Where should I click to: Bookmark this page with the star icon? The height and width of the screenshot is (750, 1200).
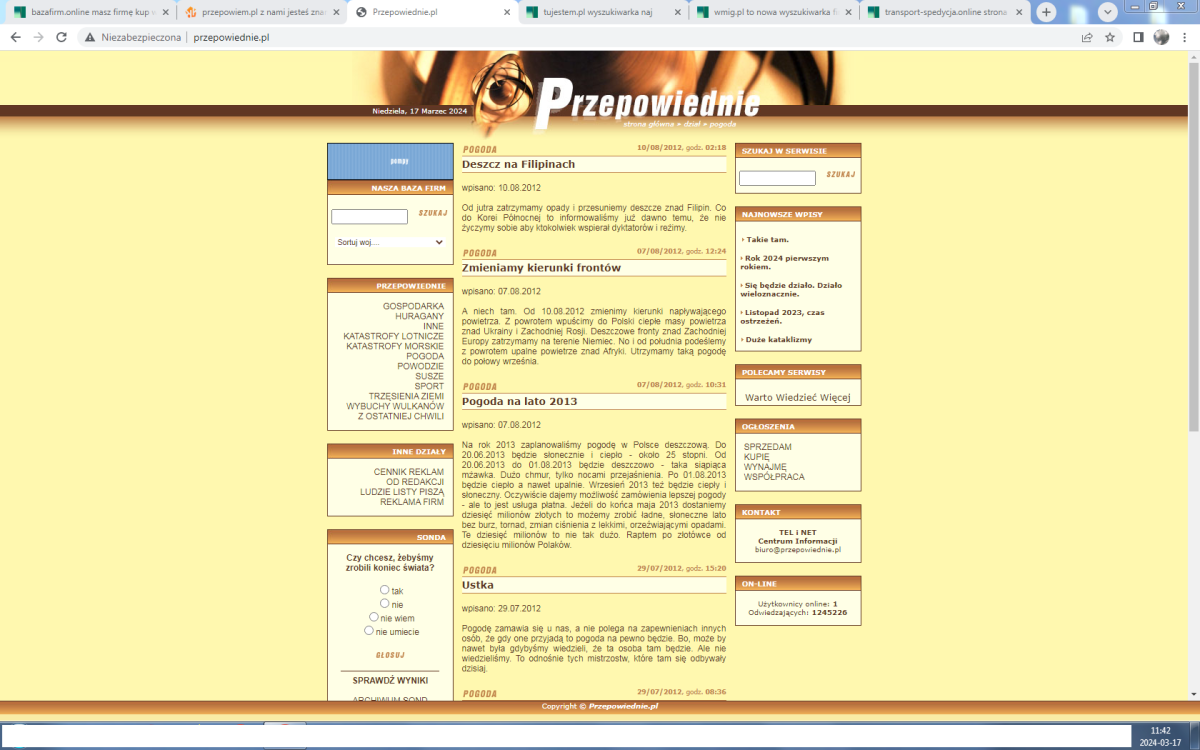(x=1110, y=37)
